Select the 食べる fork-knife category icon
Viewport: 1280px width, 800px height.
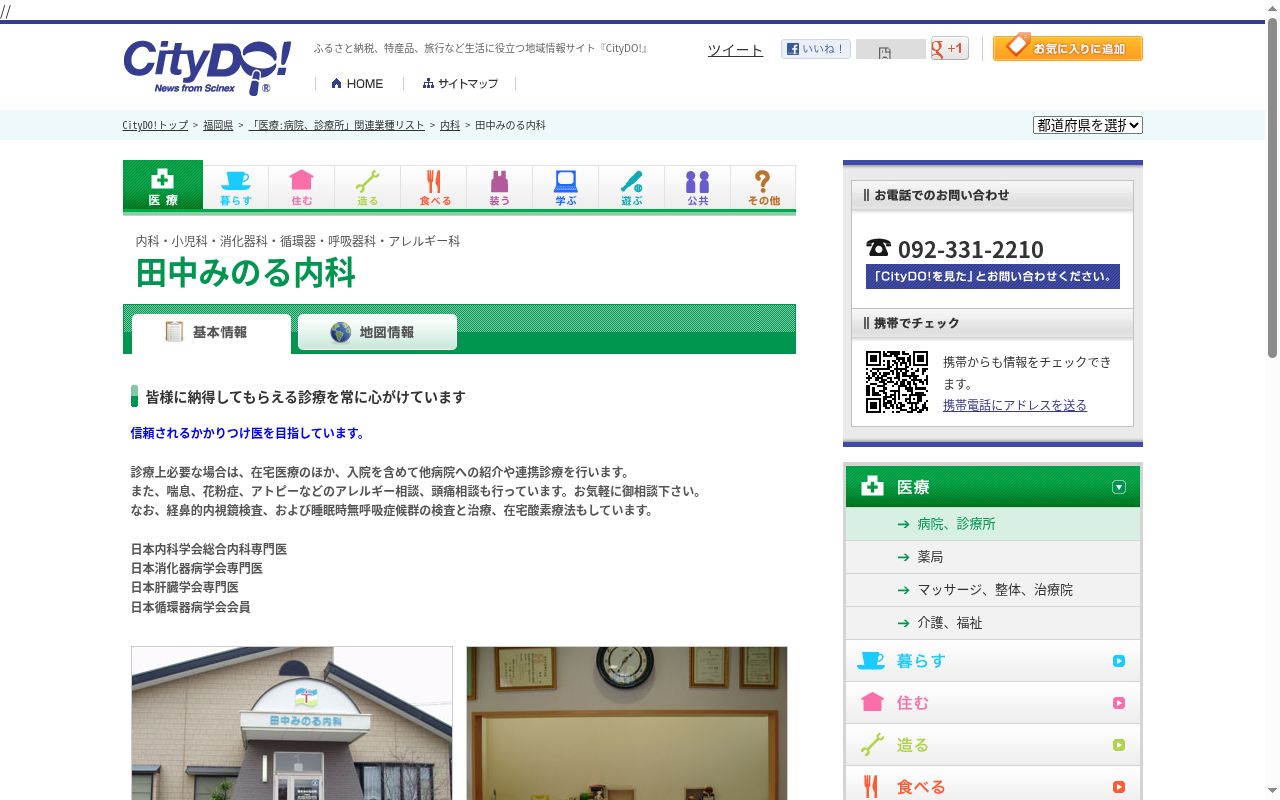pos(434,188)
